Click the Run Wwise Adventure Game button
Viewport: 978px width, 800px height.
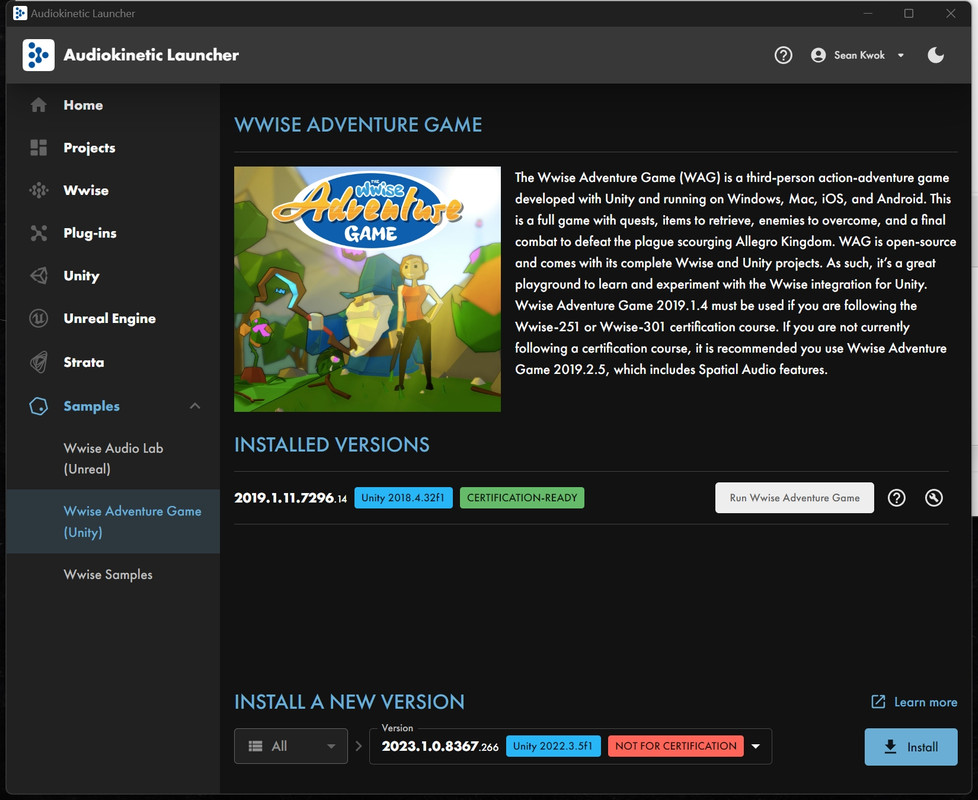pos(794,498)
